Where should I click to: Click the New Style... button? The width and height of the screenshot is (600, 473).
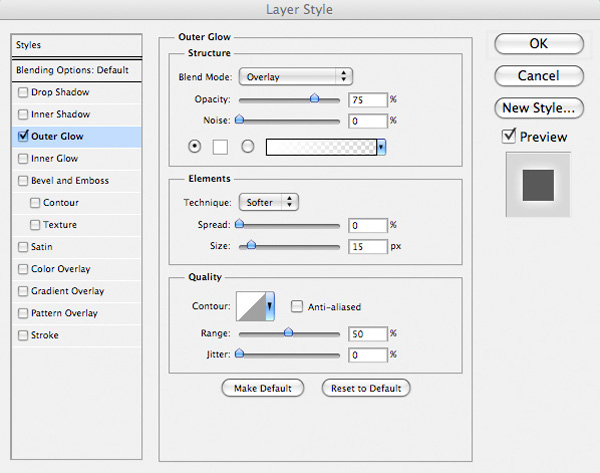coord(539,108)
